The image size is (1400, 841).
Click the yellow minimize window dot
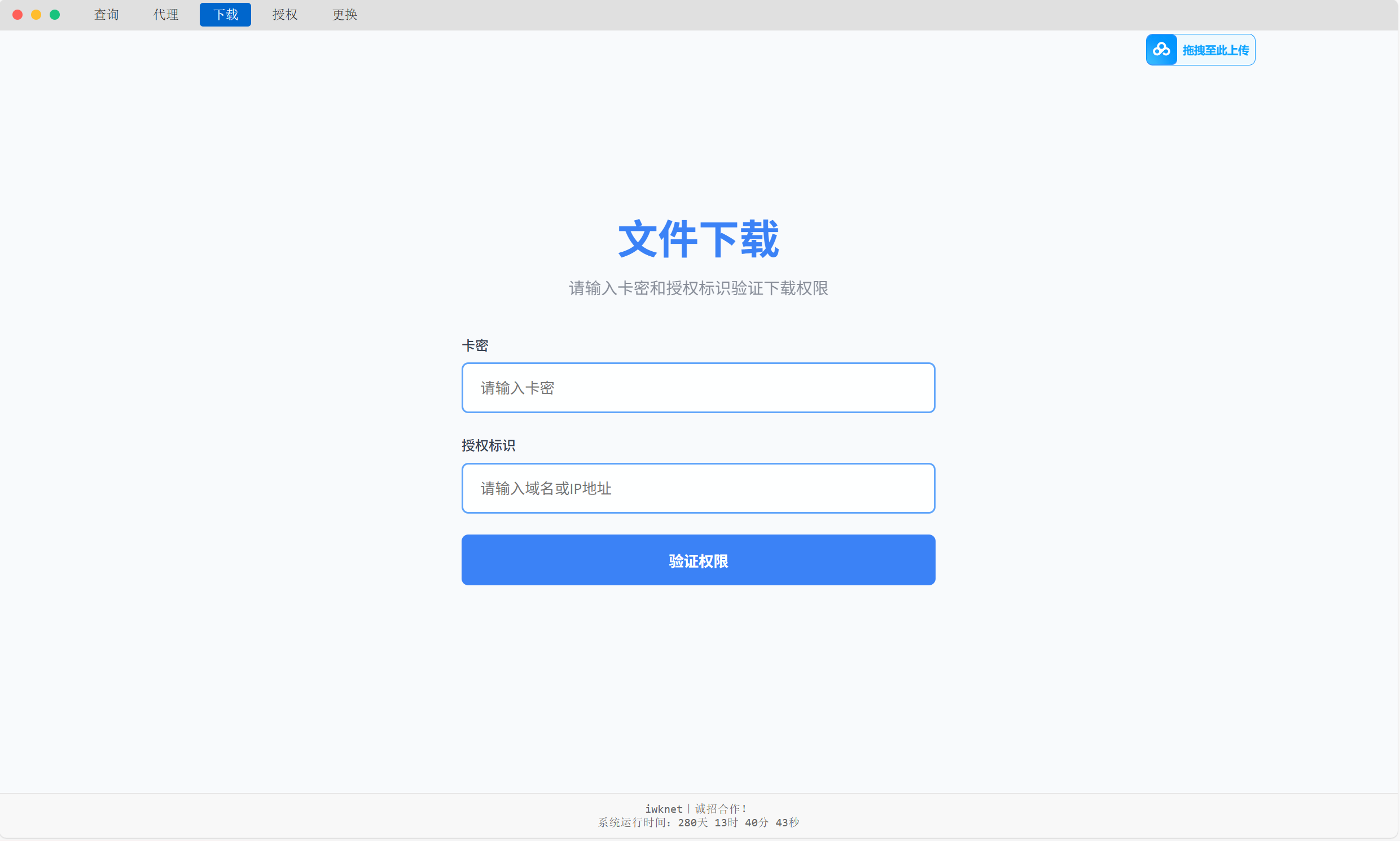tap(36, 15)
